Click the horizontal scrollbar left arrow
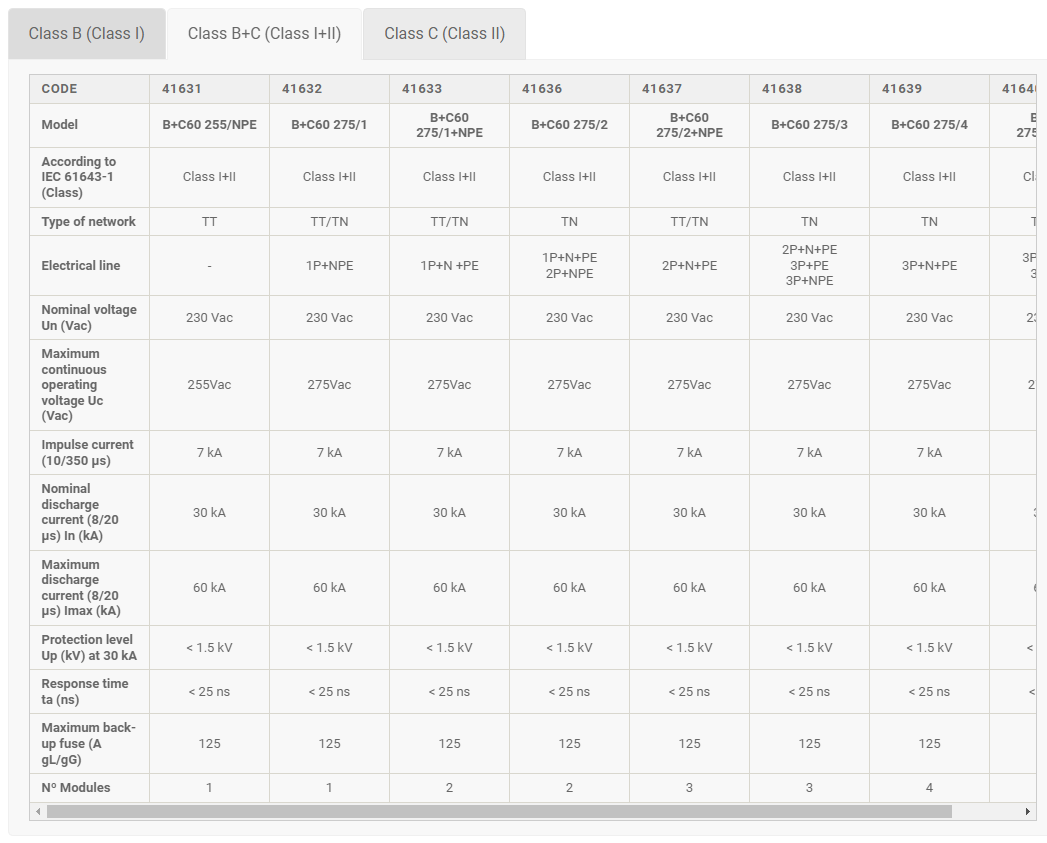Screen dimensions: 1047x843 click(x=38, y=812)
